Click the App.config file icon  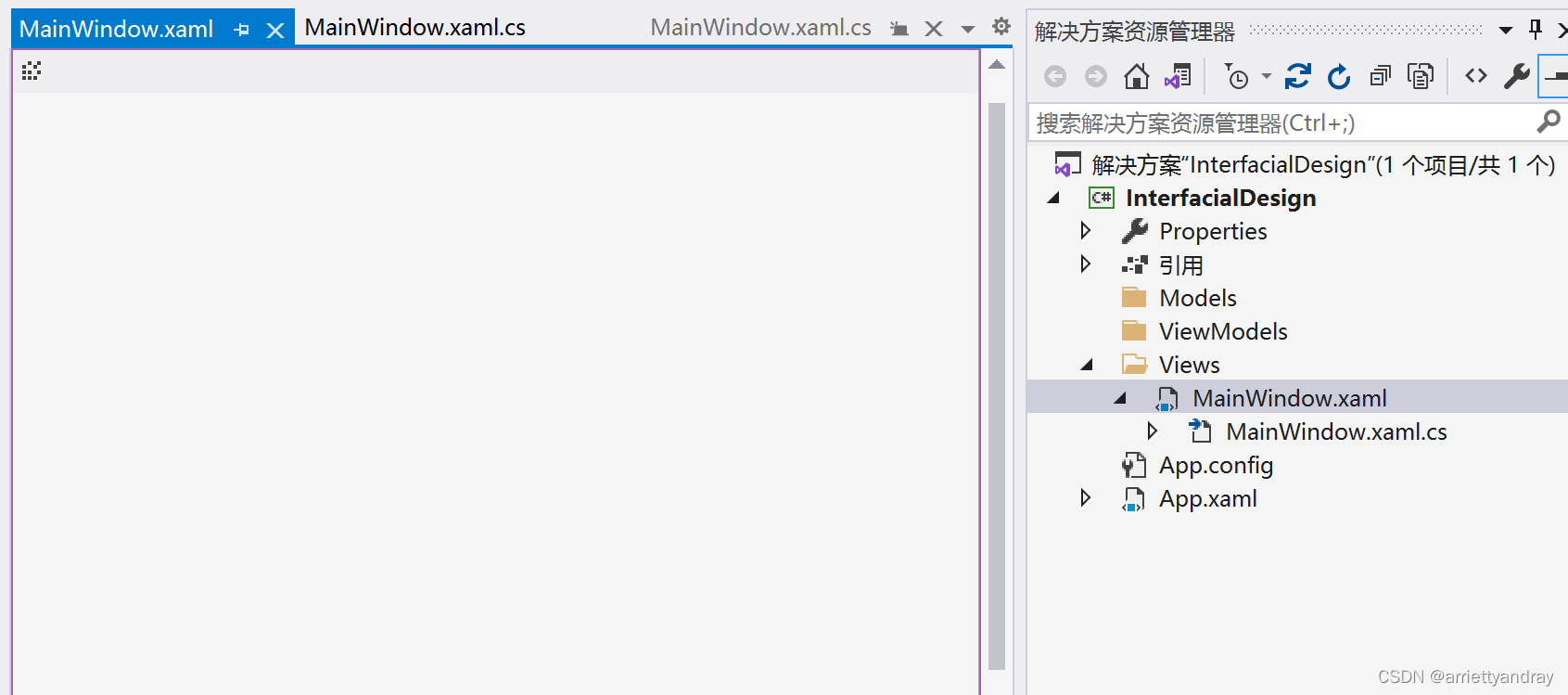pos(1134,465)
